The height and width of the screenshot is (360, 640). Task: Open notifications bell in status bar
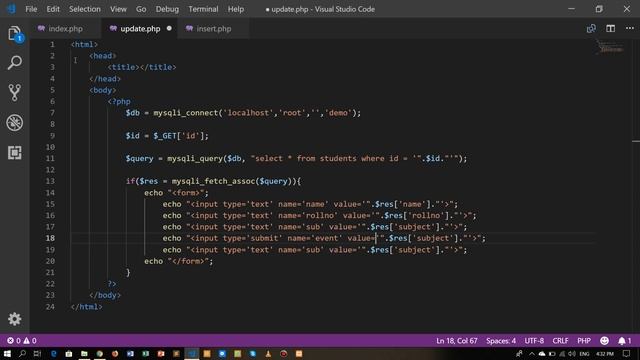coord(624,340)
